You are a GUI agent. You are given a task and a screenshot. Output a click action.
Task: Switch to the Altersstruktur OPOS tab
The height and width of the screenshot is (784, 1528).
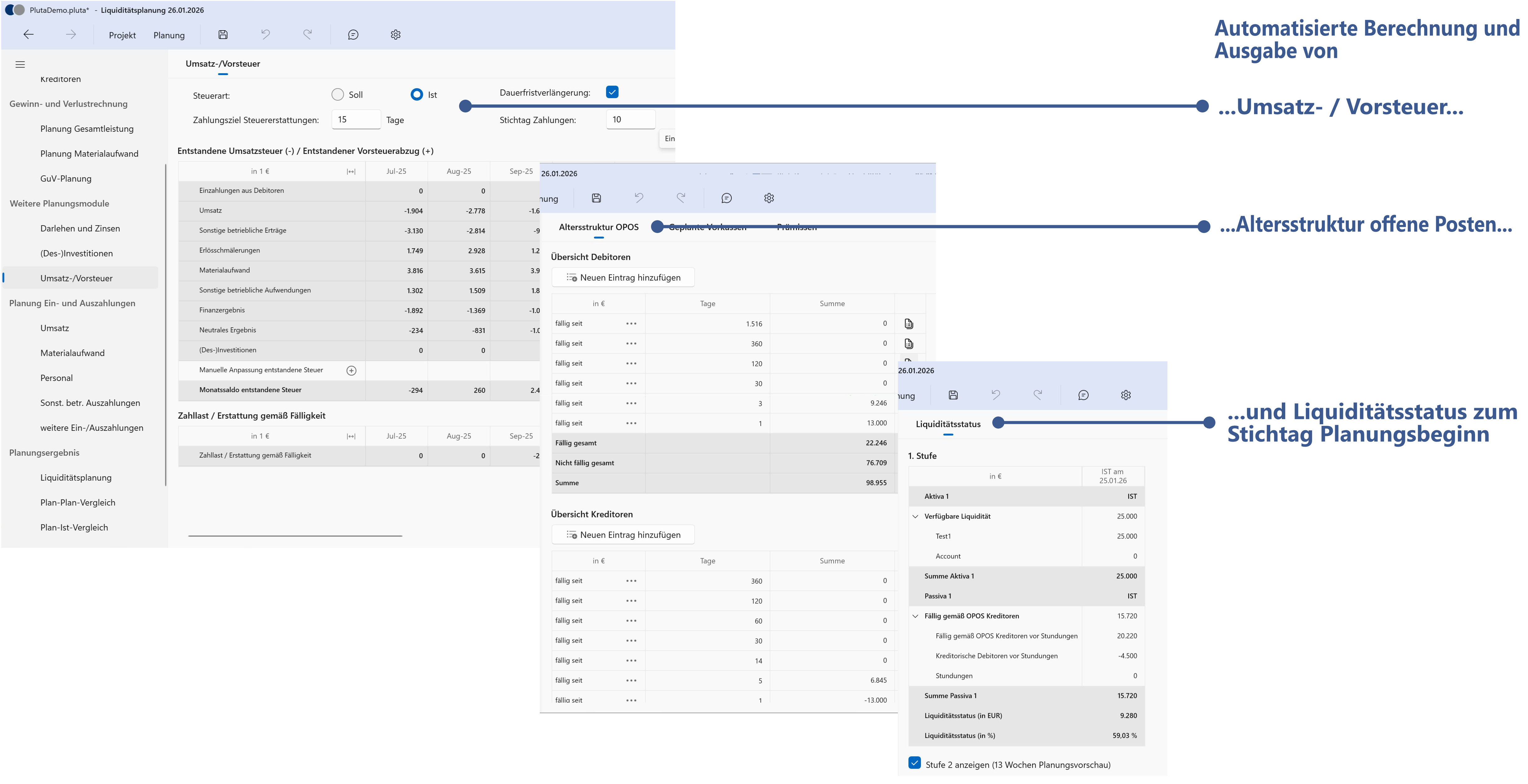coord(598,227)
